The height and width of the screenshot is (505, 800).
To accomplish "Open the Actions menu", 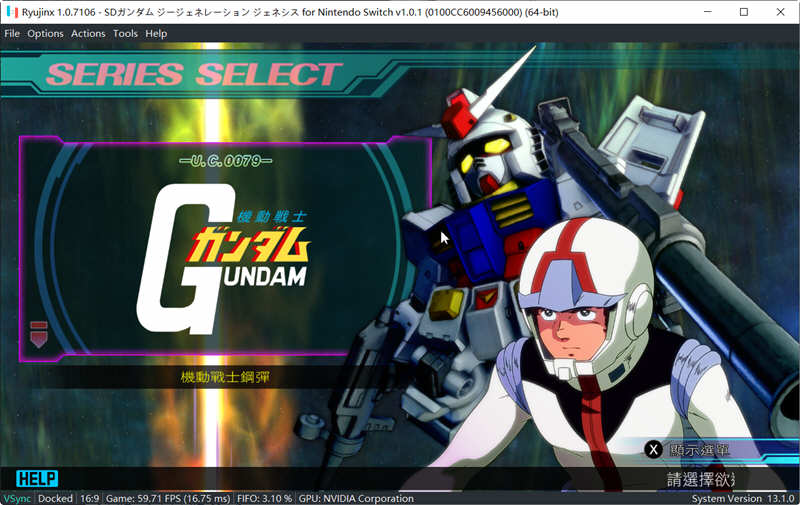I will 88,34.
